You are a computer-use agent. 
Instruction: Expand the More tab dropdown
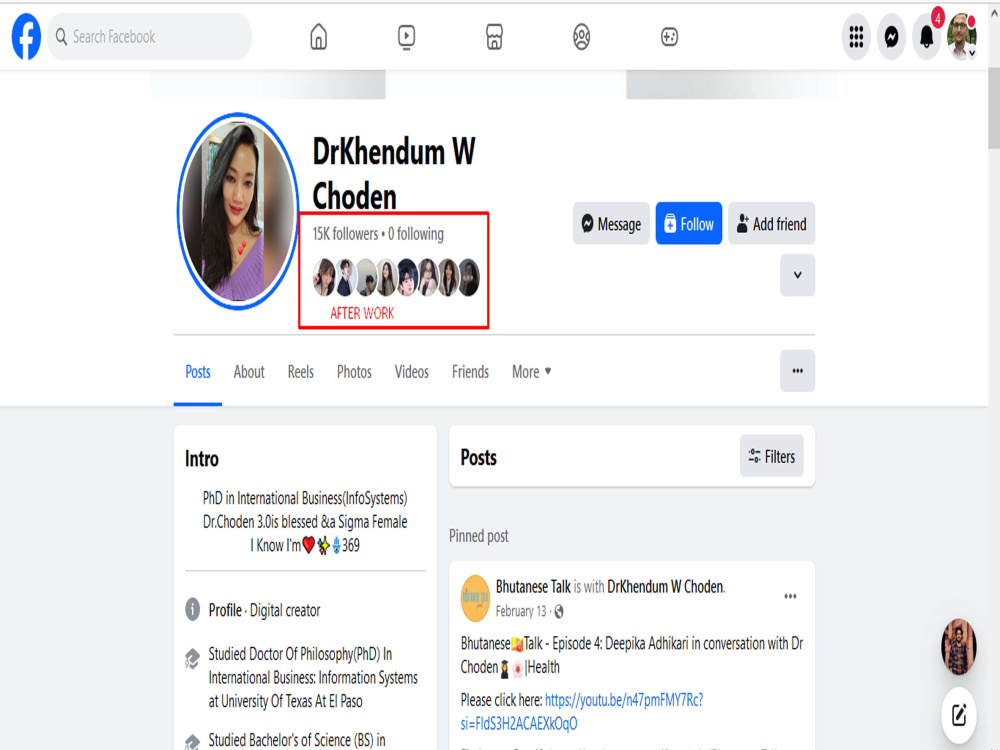531,372
